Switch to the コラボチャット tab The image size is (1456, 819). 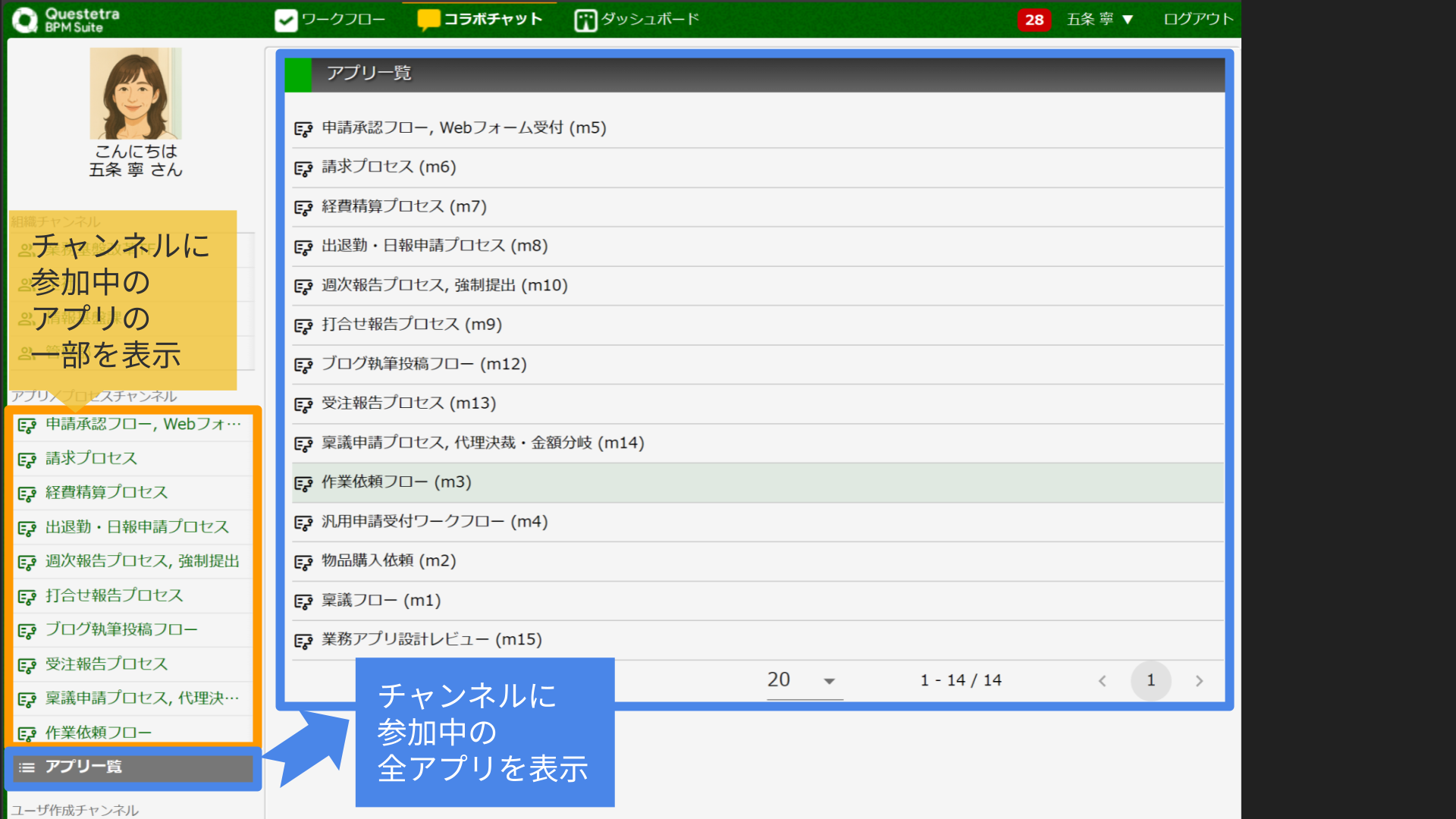click(491, 20)
